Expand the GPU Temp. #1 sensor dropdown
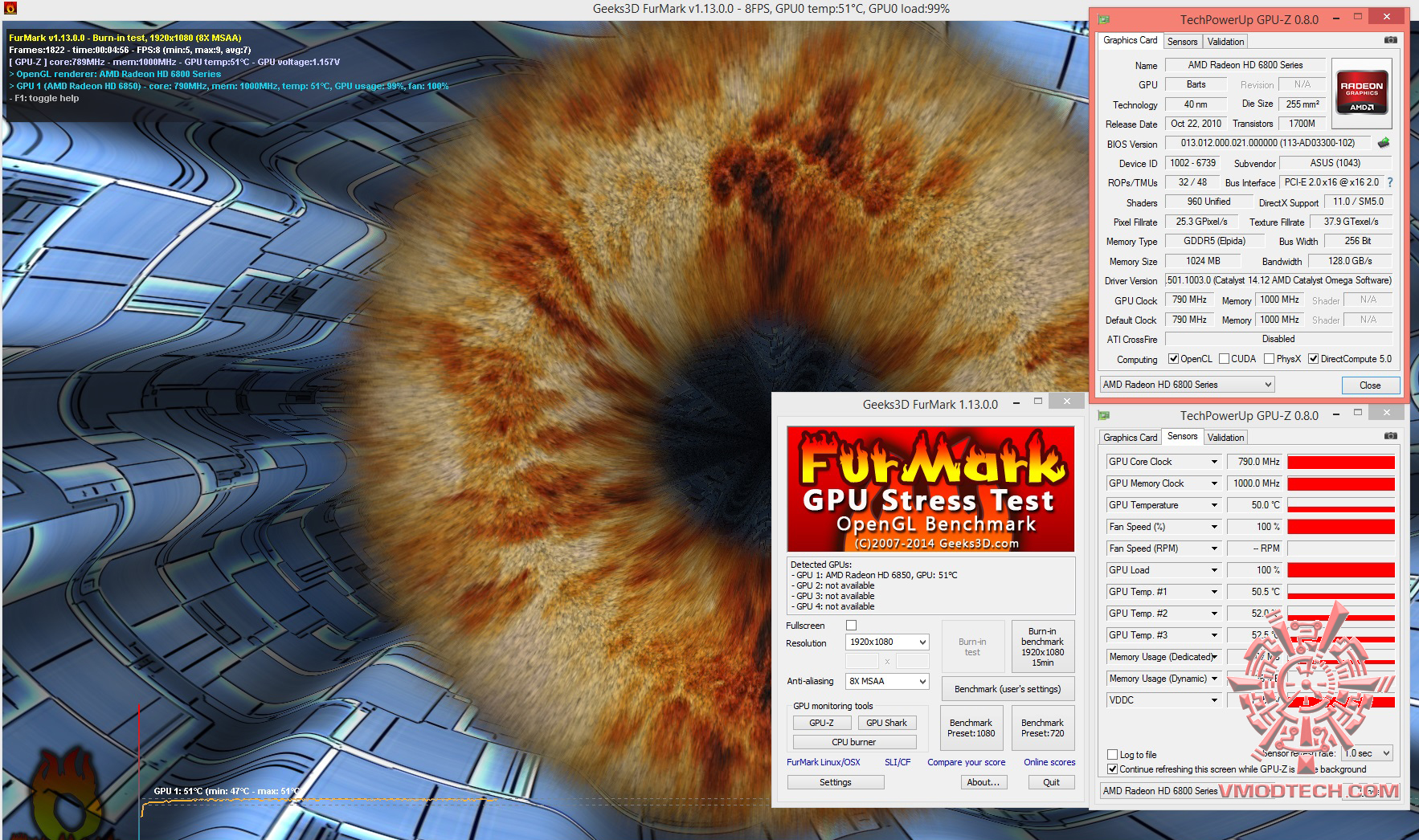Viewport: 1419px width, 840px height. (x=1214, y=592)
